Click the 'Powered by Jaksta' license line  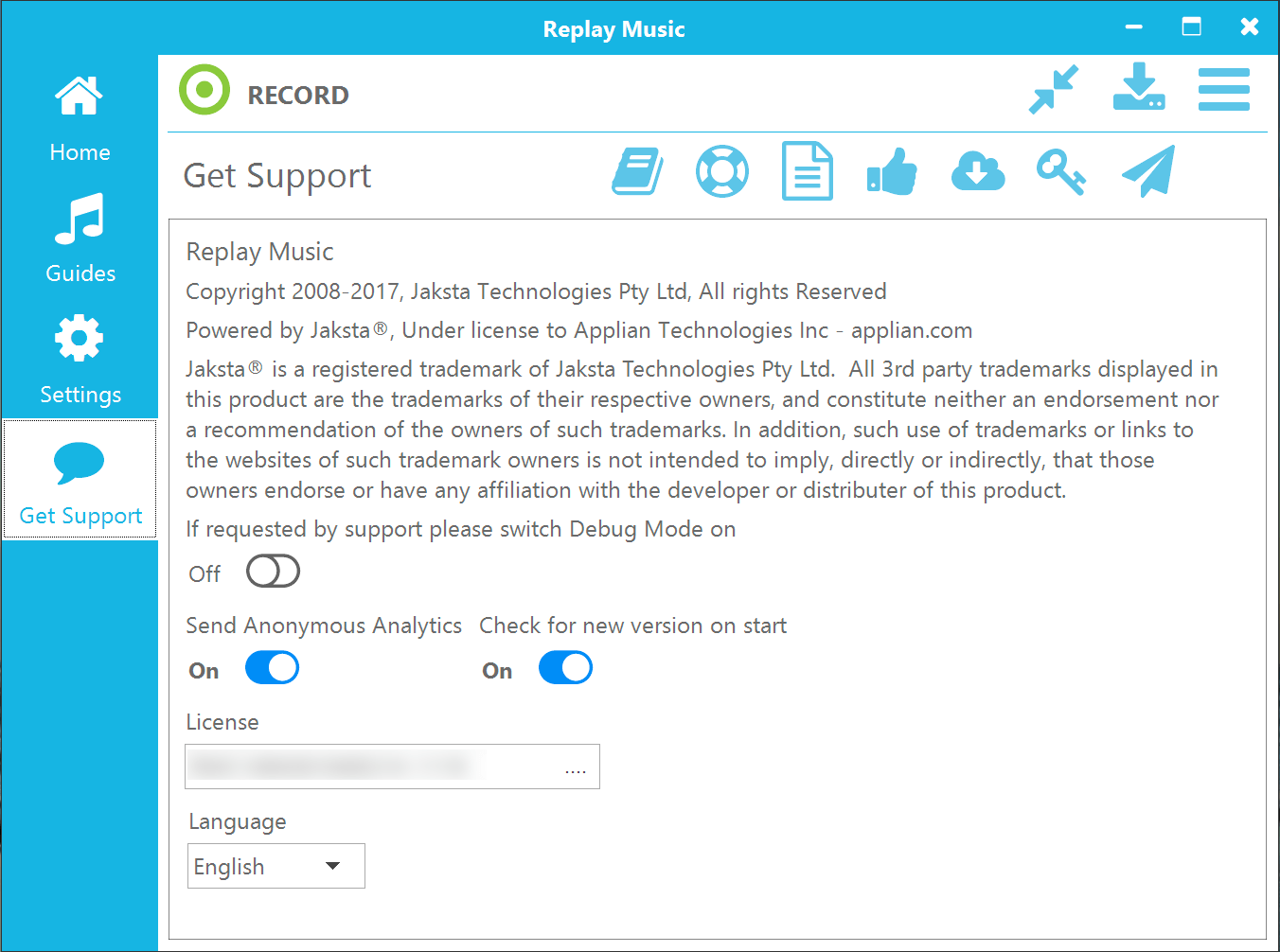(579, 330)
